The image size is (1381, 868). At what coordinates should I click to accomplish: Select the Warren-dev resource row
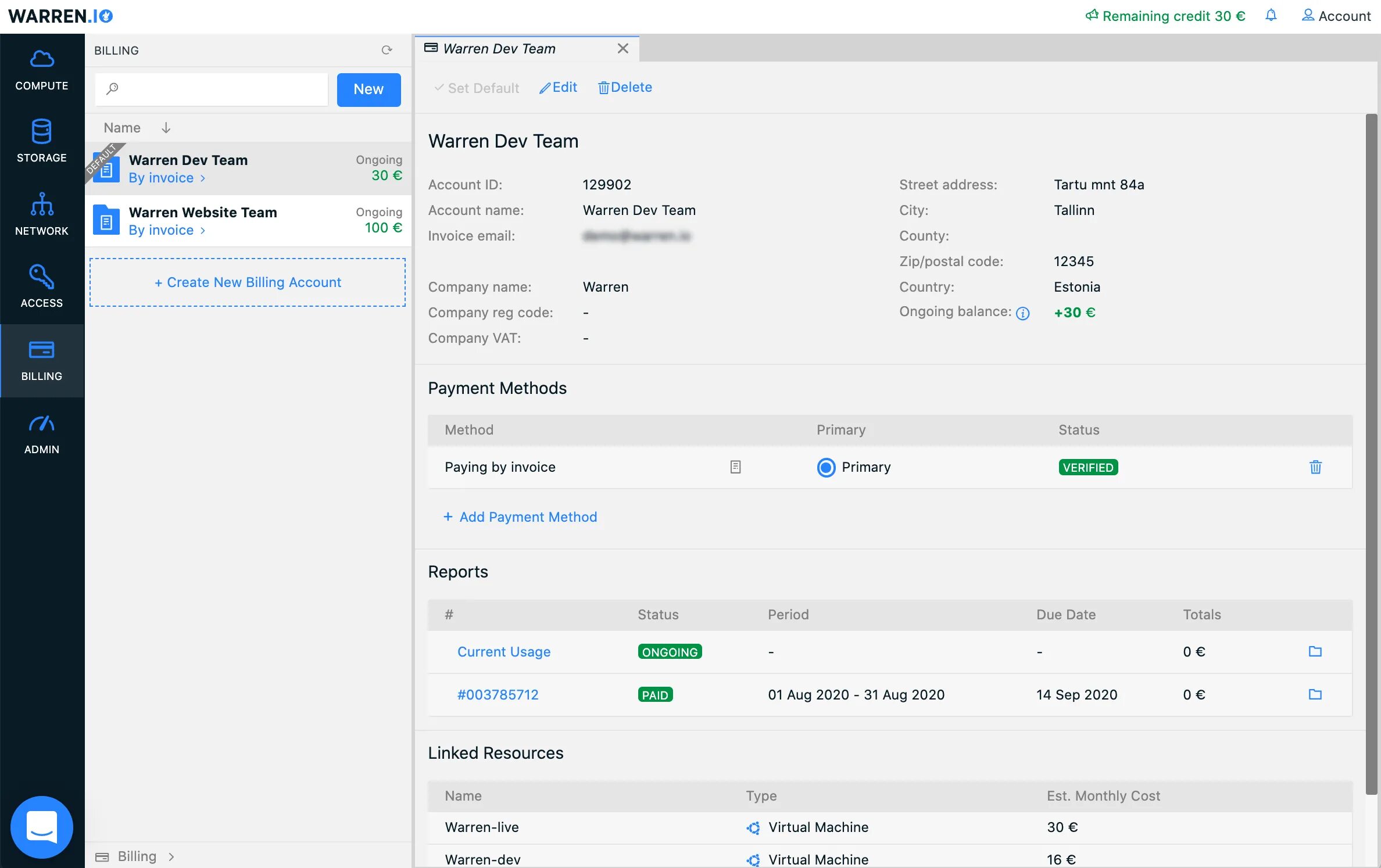pos(889,856)
